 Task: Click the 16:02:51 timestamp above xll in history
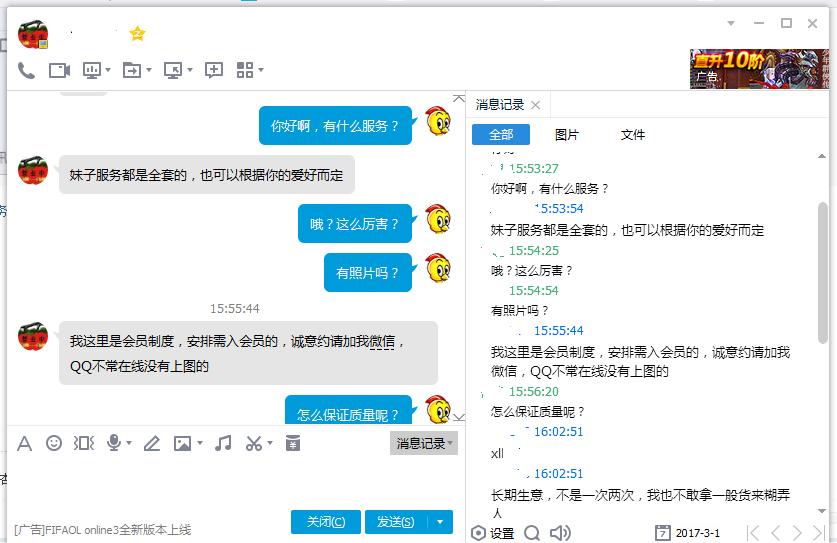coord(558,431)
